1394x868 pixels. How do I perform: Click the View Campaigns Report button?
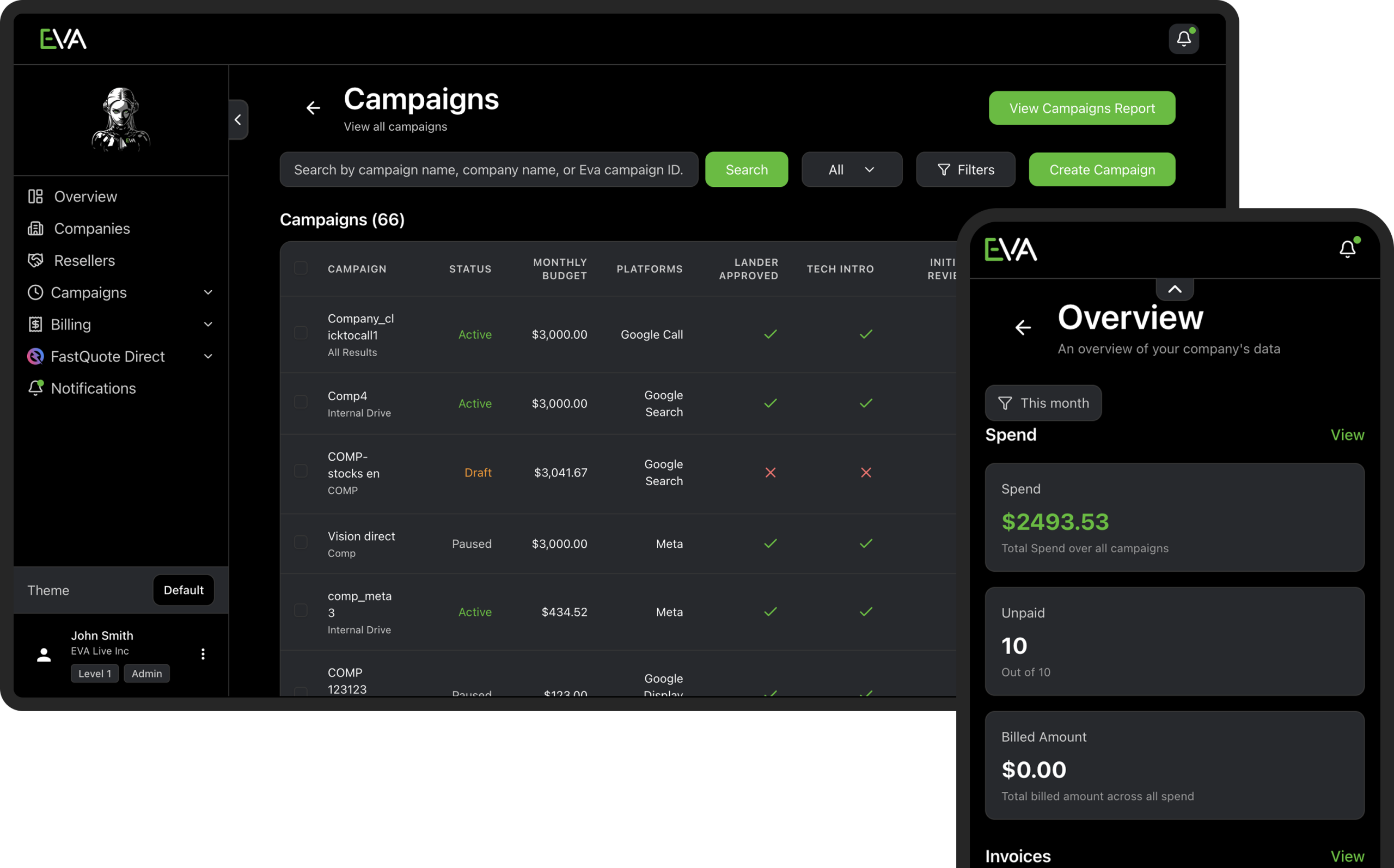tap(1081, 108)
